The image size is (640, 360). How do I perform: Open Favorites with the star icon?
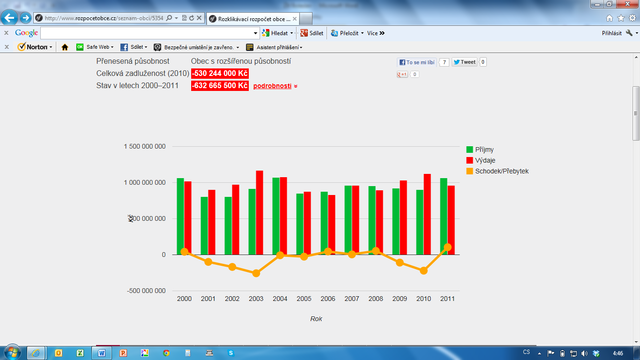coord(621,18)
